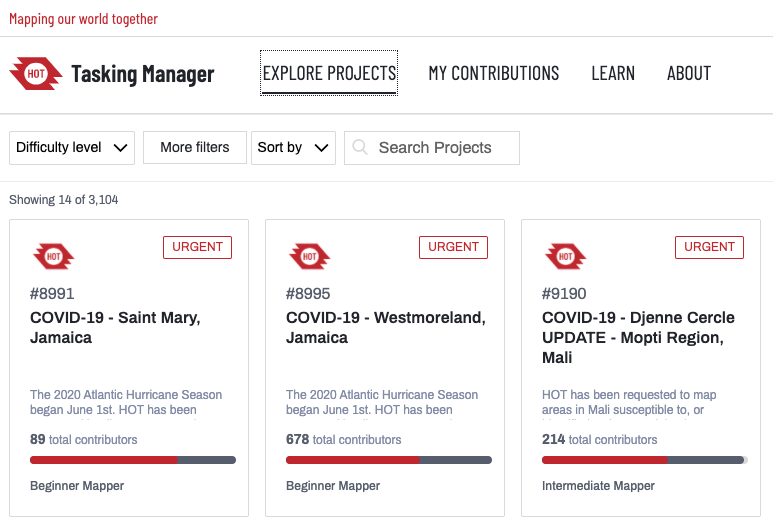The height and width of the screenshot is (532, 773).
Task: Click description text of project #8991
Action: (x=126, y=402)
